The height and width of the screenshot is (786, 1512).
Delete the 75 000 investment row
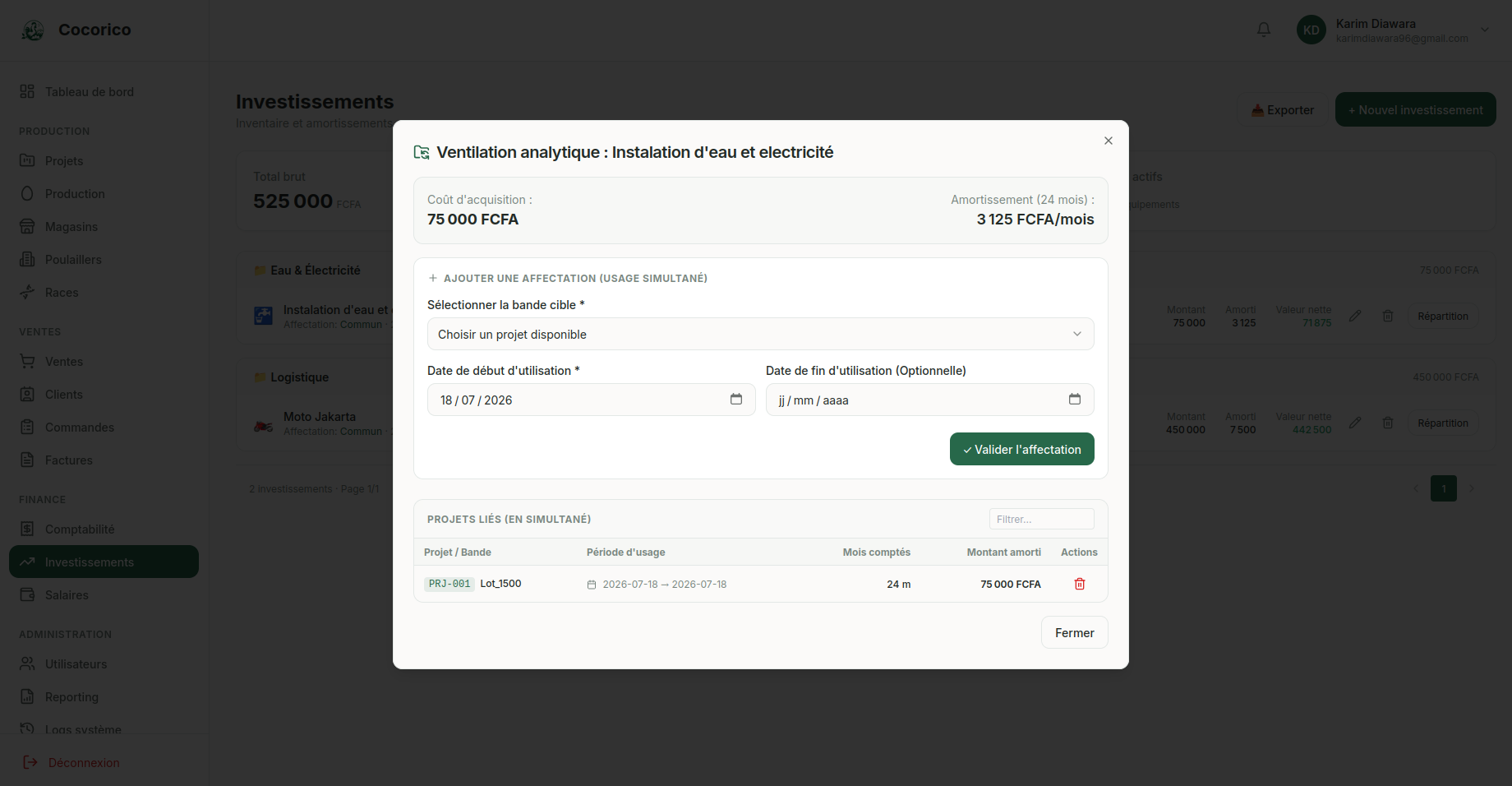pos(1388,316)
